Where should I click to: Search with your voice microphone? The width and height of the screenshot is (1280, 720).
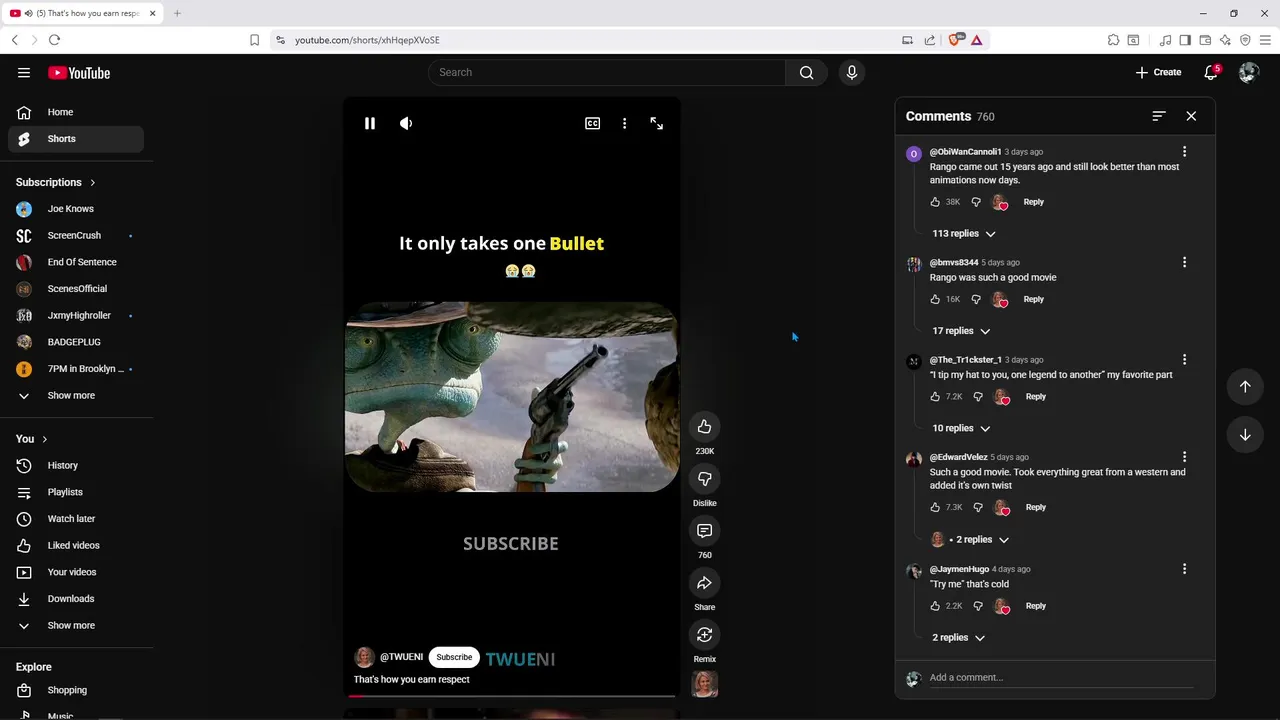pyautogui.click(x=852, y=72)
